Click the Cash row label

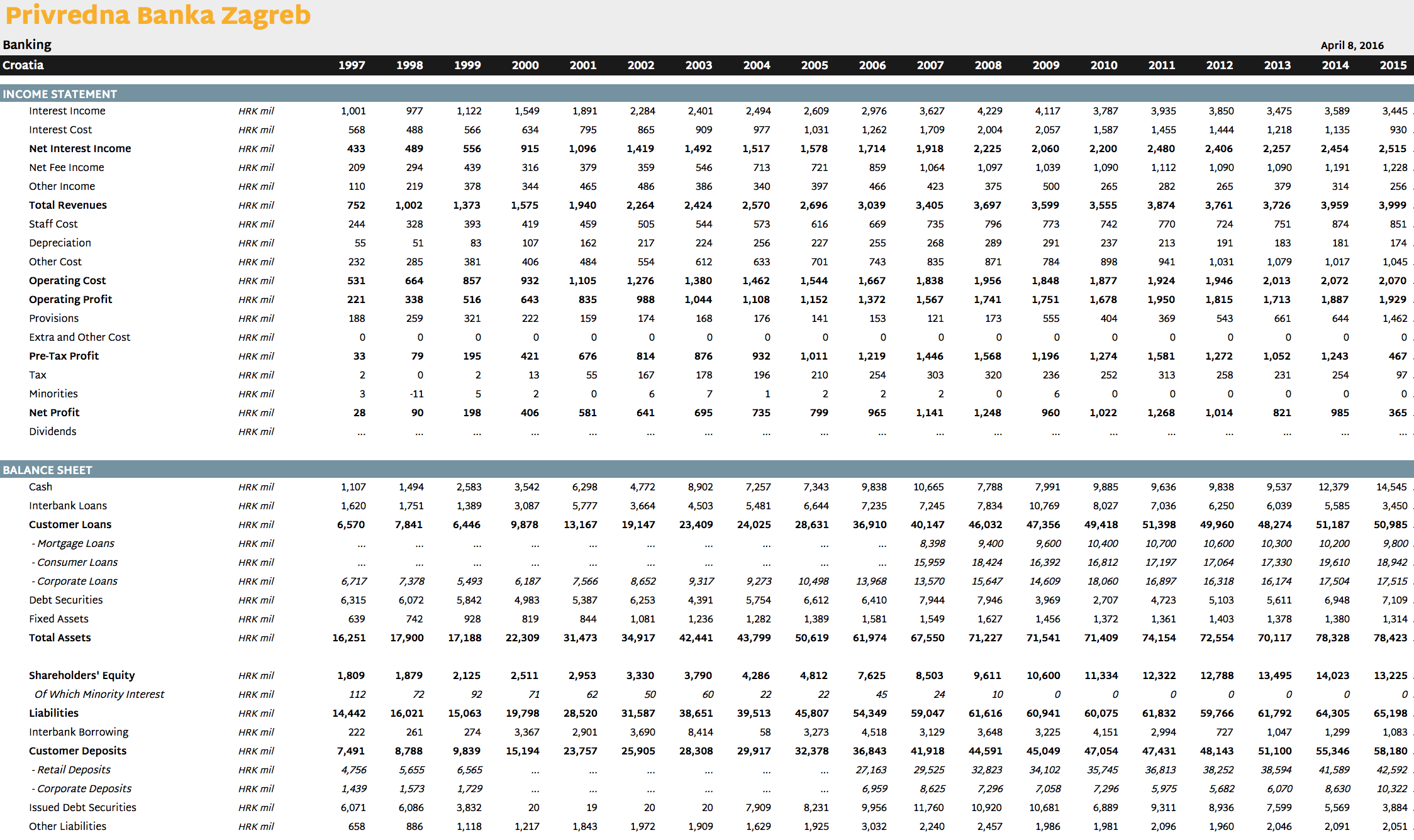40,487
